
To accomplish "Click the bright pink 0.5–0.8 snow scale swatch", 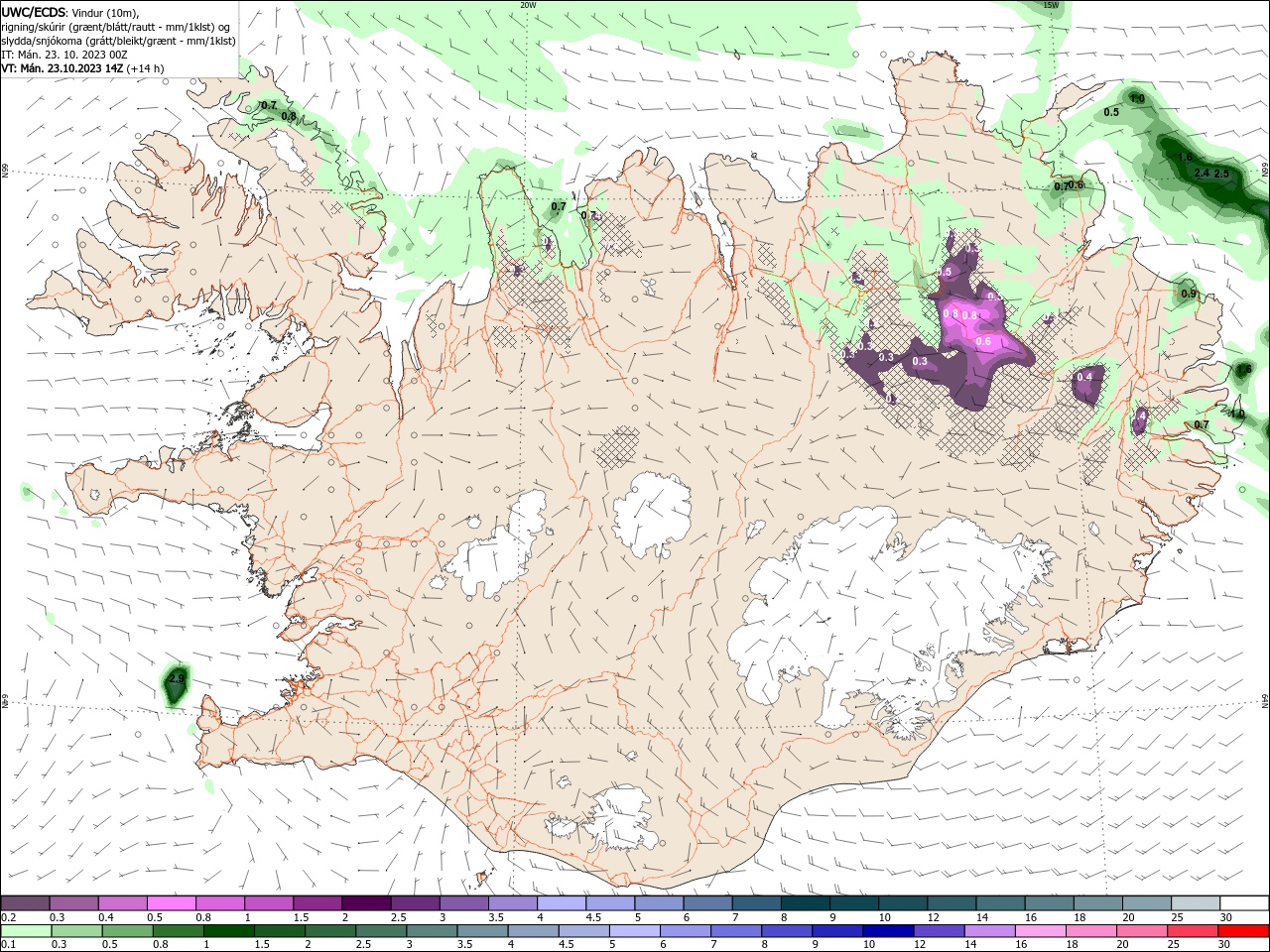I will 171,903.
